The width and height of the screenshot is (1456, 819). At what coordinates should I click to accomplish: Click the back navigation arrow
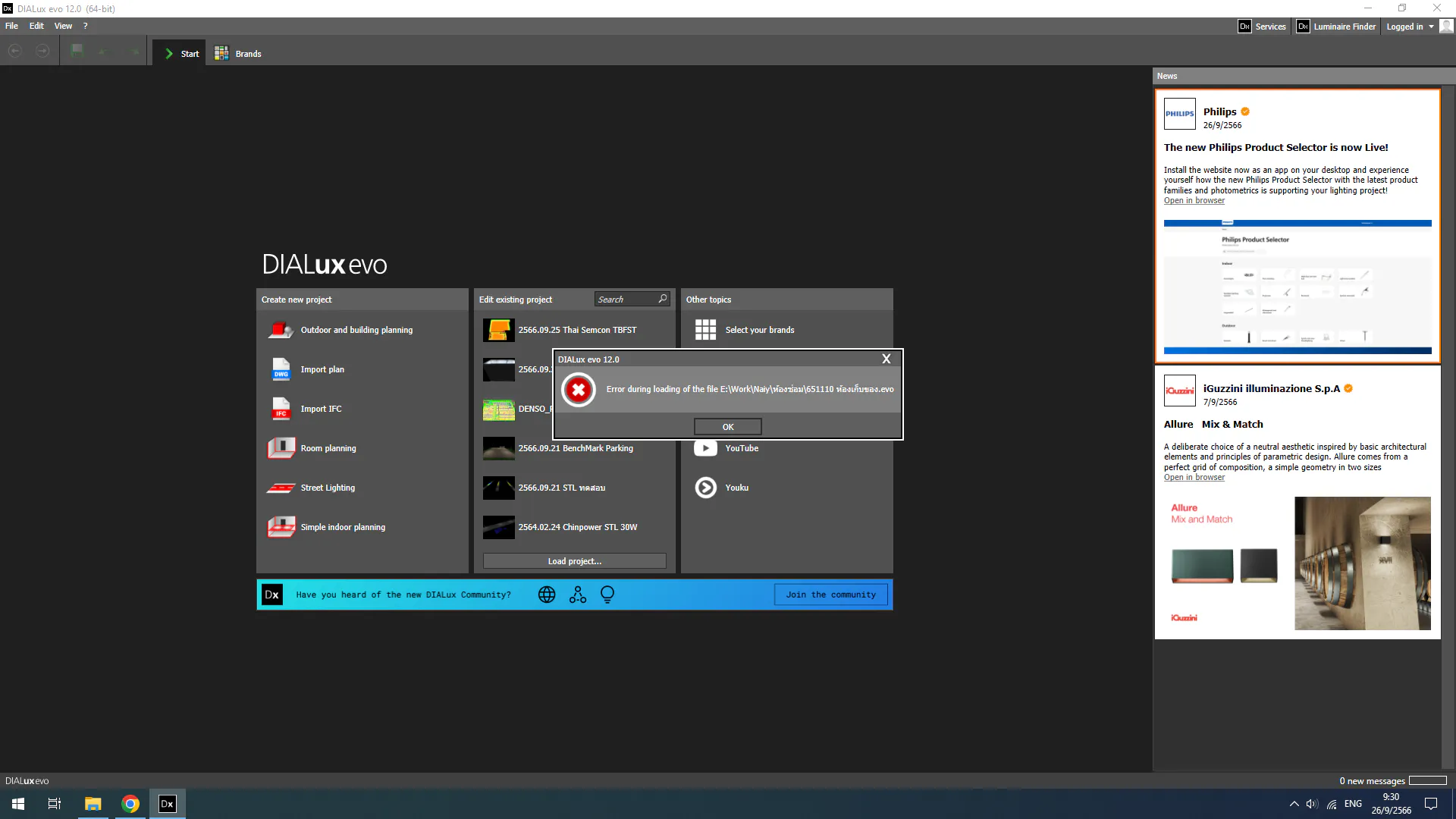[15, 51]
